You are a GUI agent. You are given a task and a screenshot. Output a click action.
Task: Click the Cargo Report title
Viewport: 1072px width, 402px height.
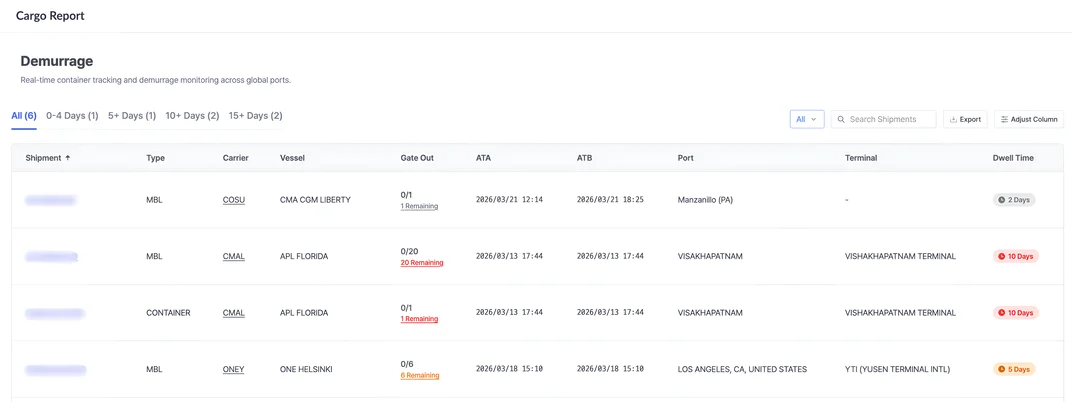(51, 16)
